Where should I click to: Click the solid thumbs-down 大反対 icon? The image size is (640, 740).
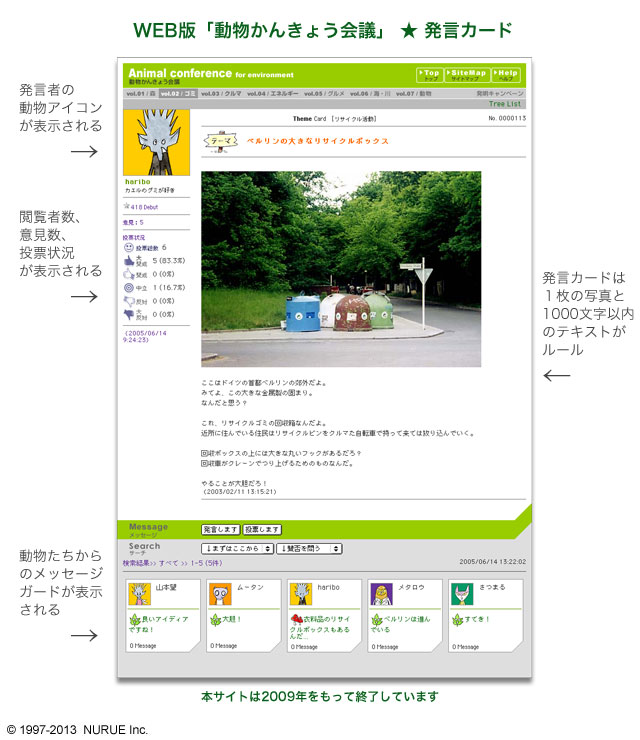point(128,314)
